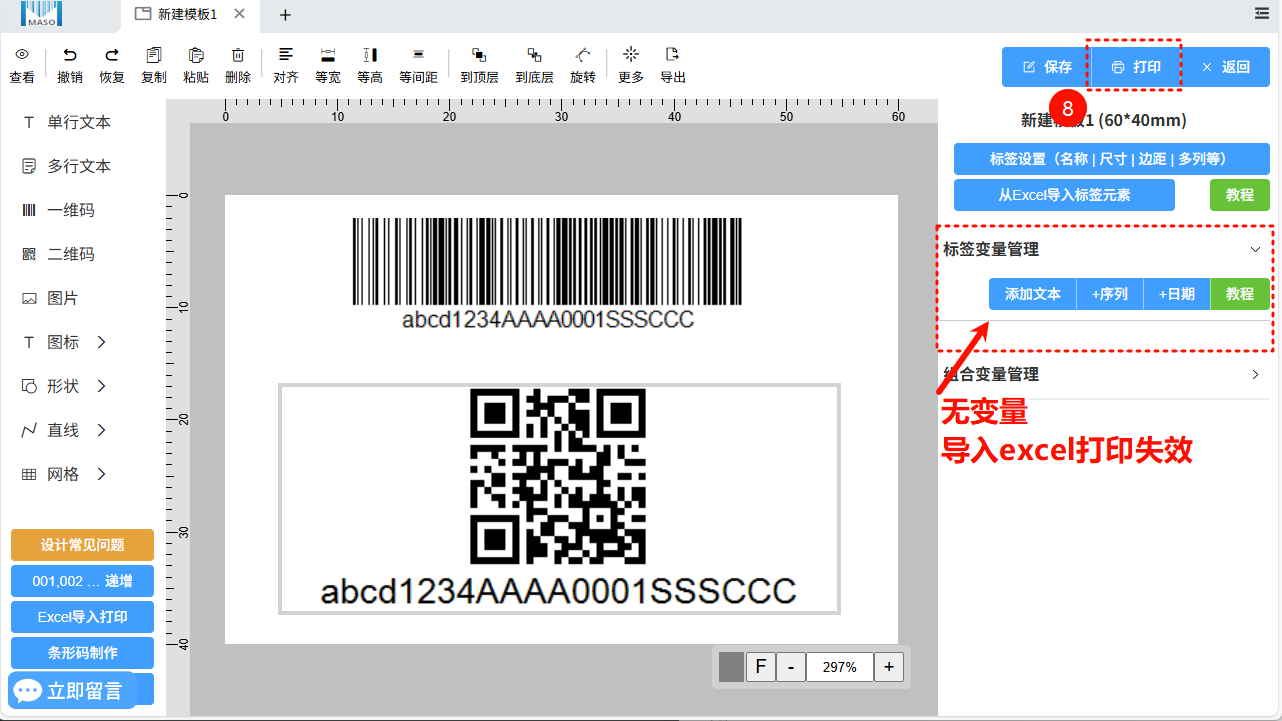Image resolution: width=1282 pixels, height=721 pixels.
Task: Add a +日期 variable
Action: (1177, 294)
